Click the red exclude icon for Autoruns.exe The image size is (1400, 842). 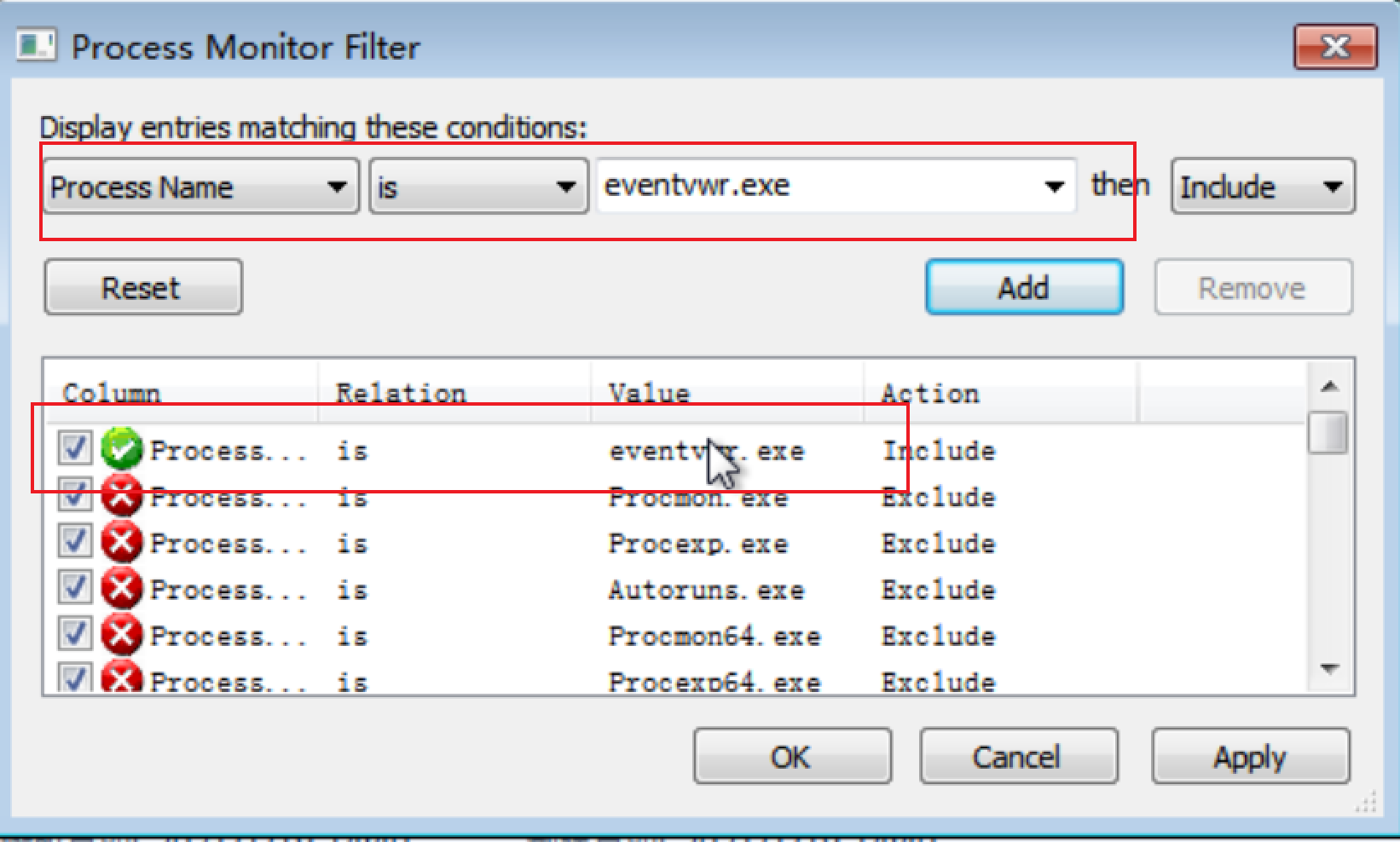(x=121, y=588)
